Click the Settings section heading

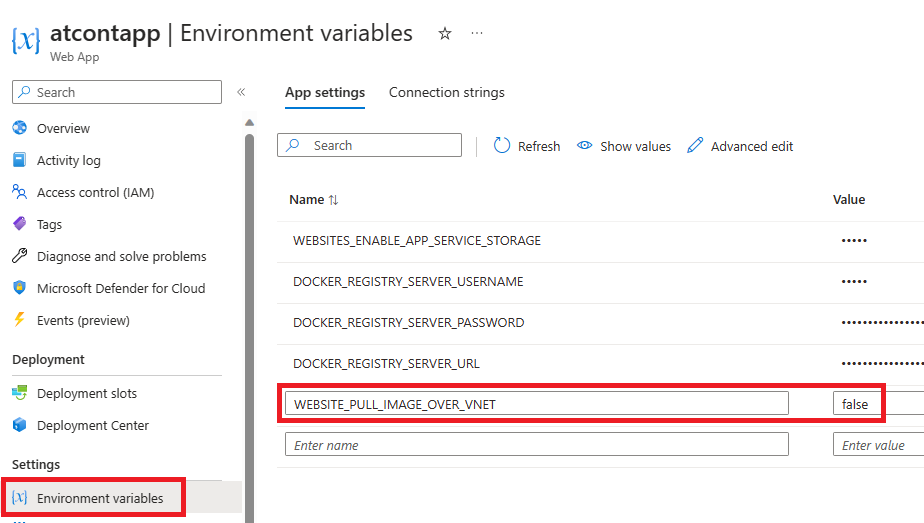[36, 464]
